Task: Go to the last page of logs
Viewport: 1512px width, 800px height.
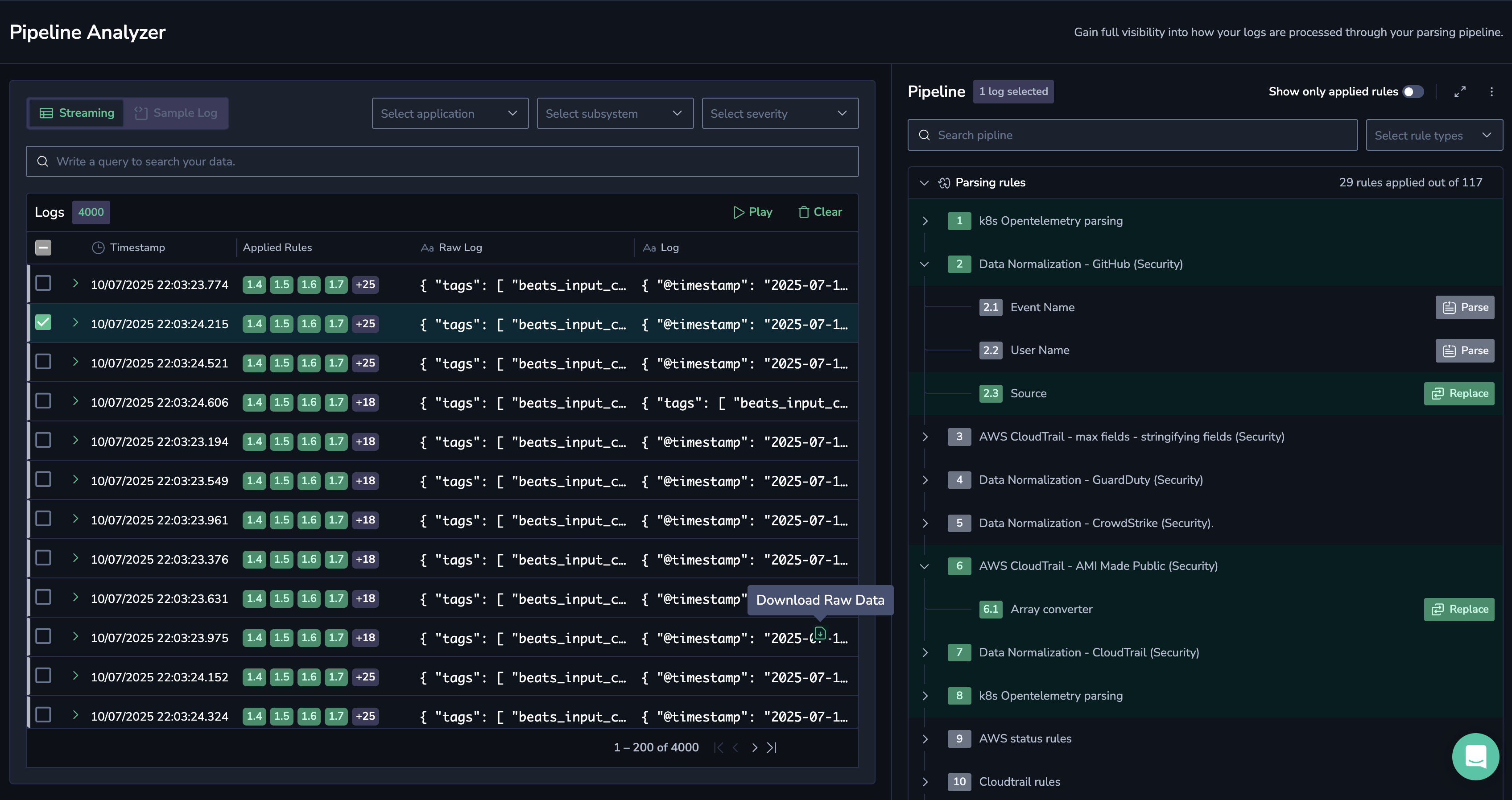Action: point(772,747)
